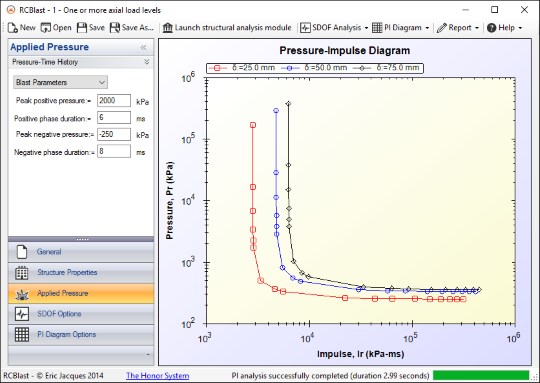Click the topmost black diamond data point
This screenshot has width=540, height=383.
point(289,103)
